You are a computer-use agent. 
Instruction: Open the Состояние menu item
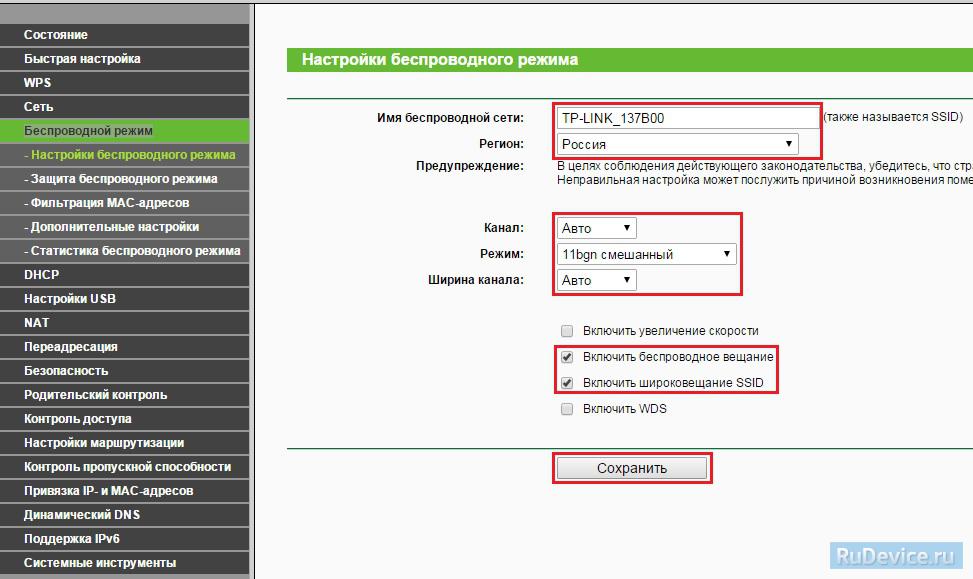(x=124, y=35)
